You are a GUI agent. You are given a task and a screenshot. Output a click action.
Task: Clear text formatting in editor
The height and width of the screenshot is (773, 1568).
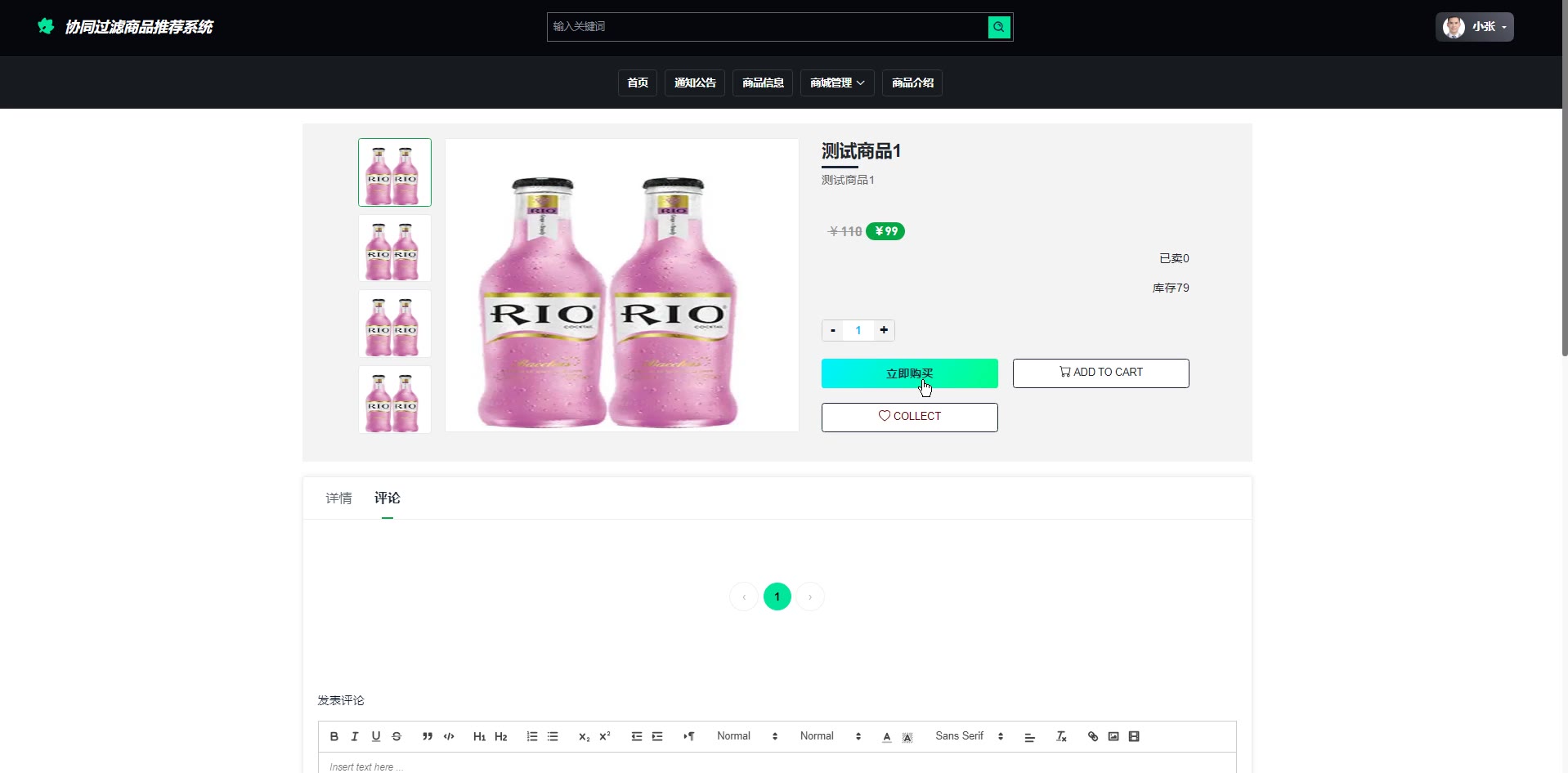coord(1061,736)
